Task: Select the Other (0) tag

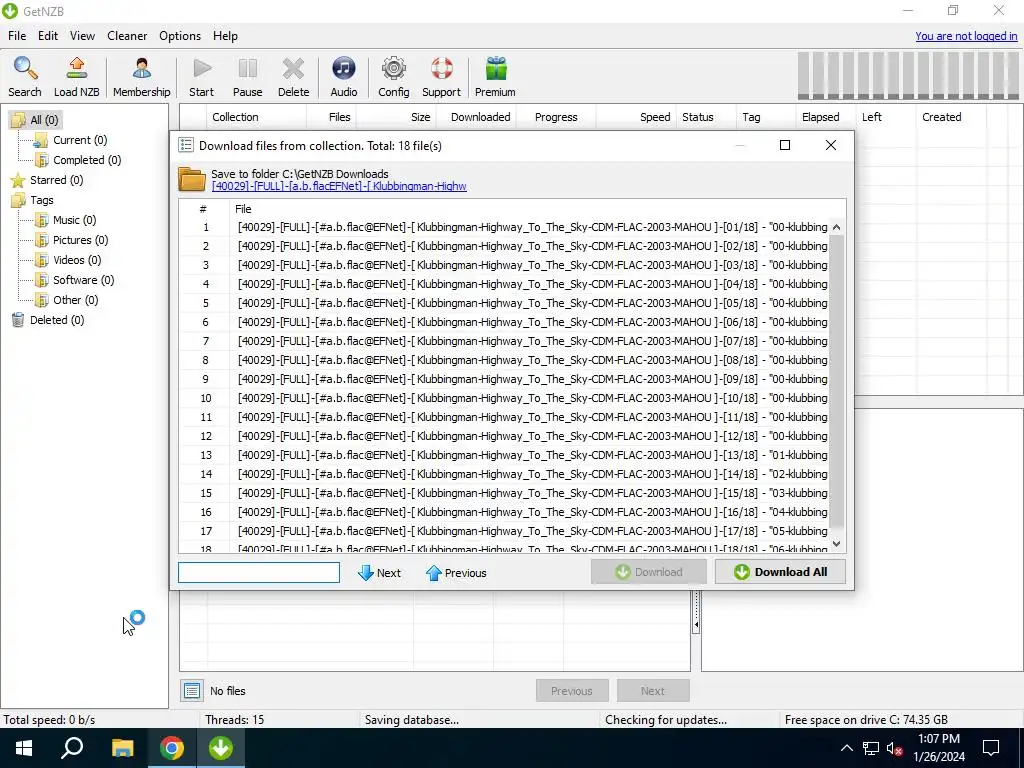Action: coord(67,300)
